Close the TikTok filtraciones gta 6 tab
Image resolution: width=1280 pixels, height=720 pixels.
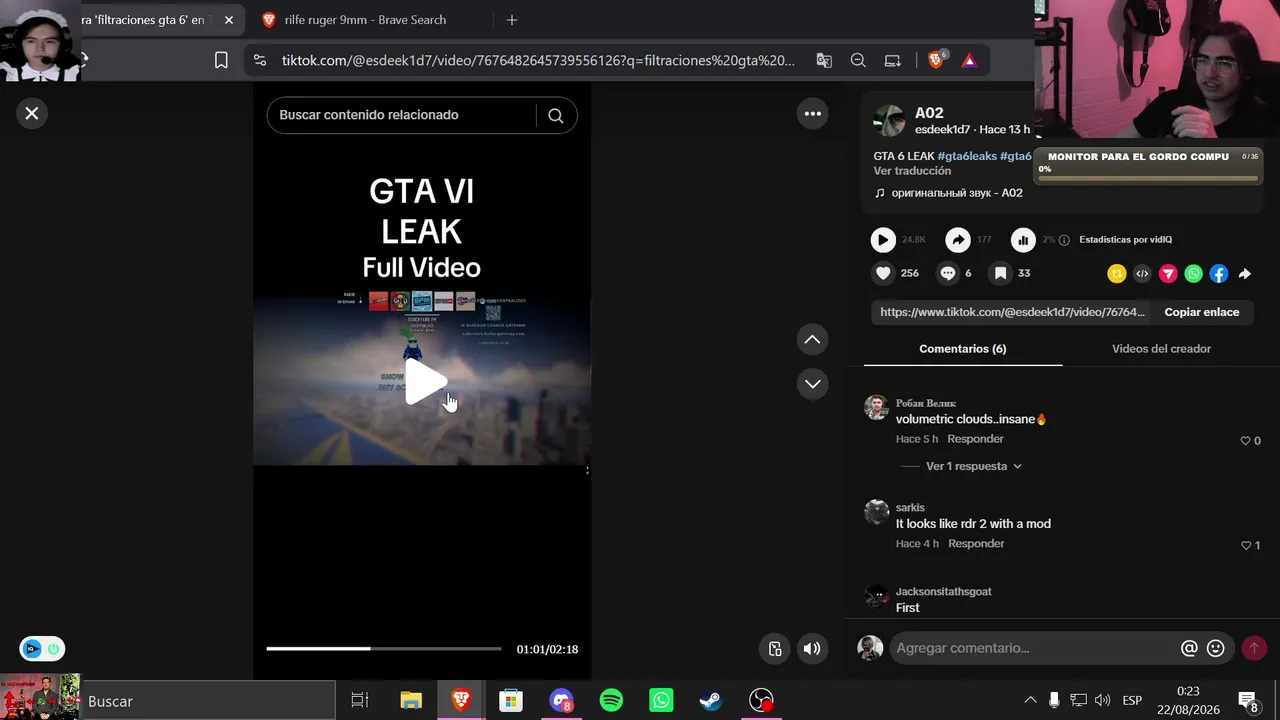click(228, 20)
